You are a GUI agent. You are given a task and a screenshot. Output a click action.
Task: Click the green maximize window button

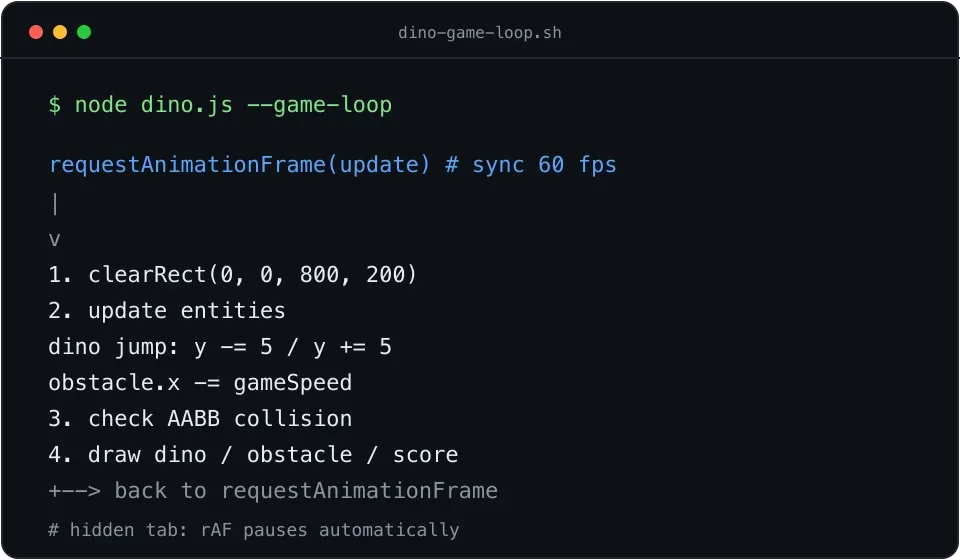click(x=84, y=32)
